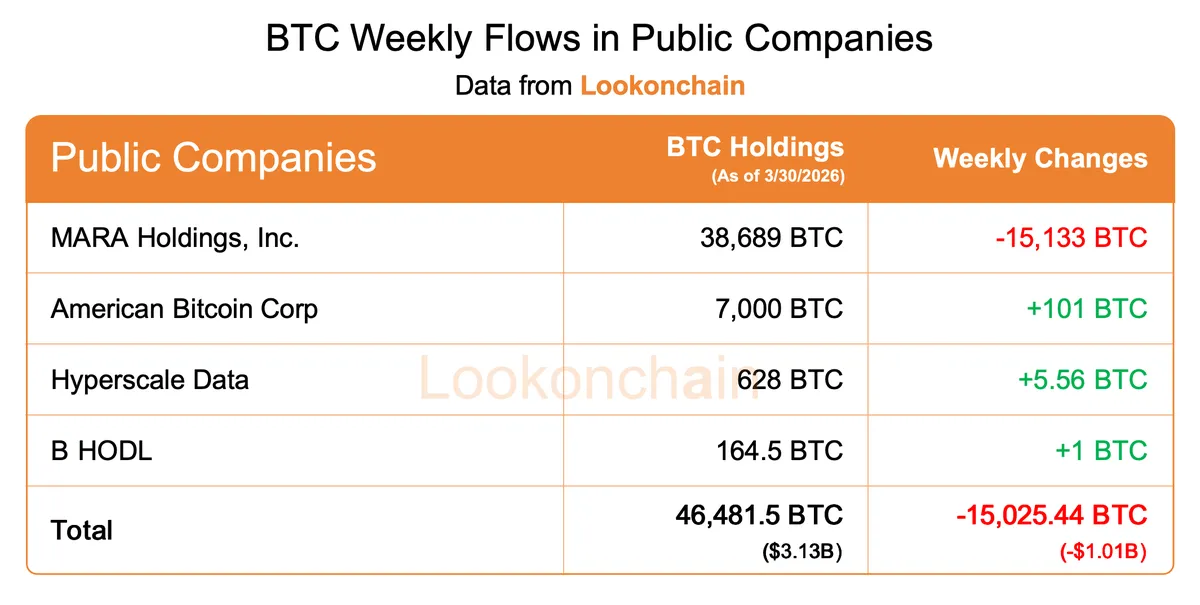Click the green +101 BTC weekly change

[x=1086, y=308]
